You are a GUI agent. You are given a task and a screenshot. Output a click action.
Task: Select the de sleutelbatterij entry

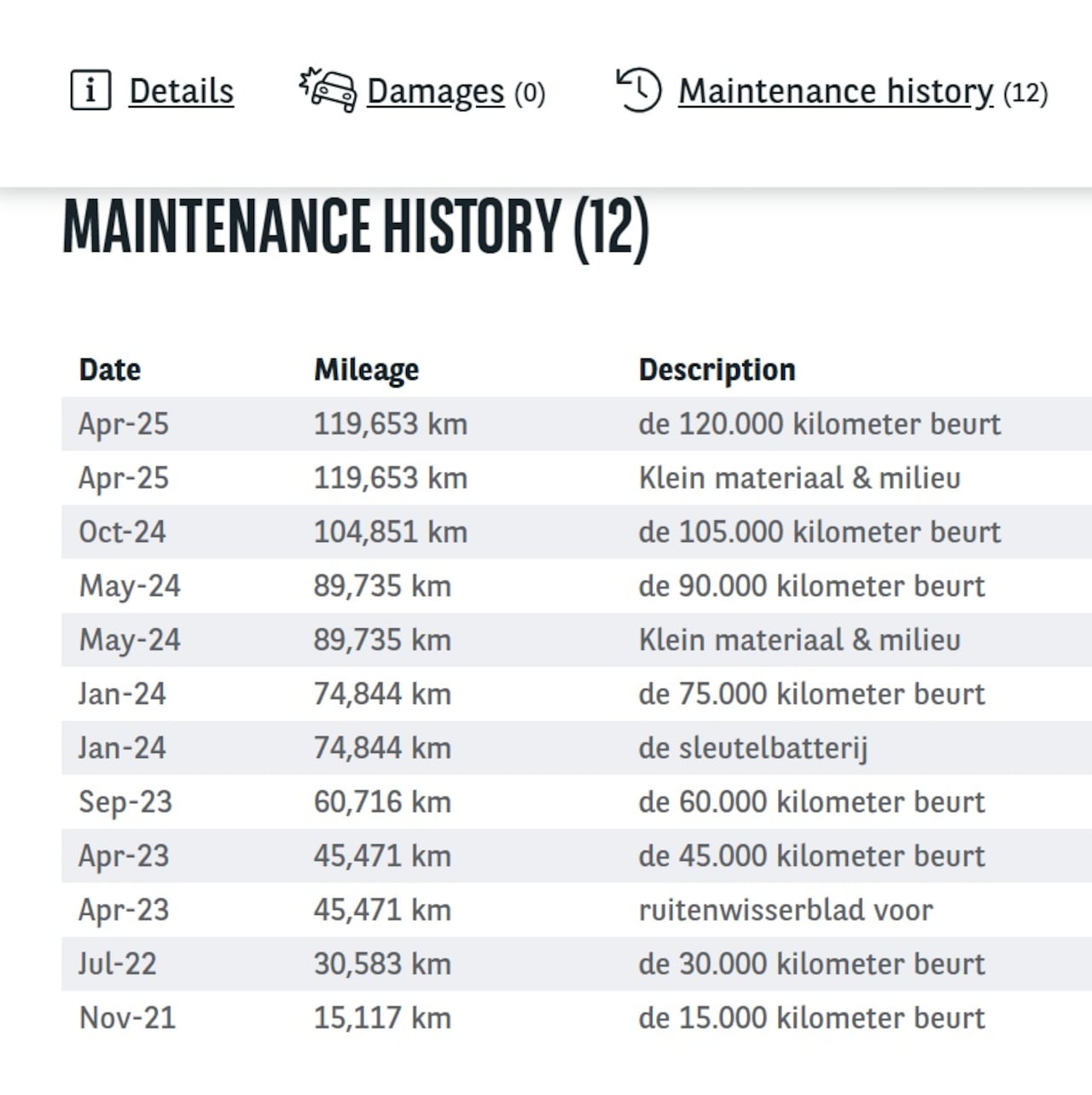[752, 748]
